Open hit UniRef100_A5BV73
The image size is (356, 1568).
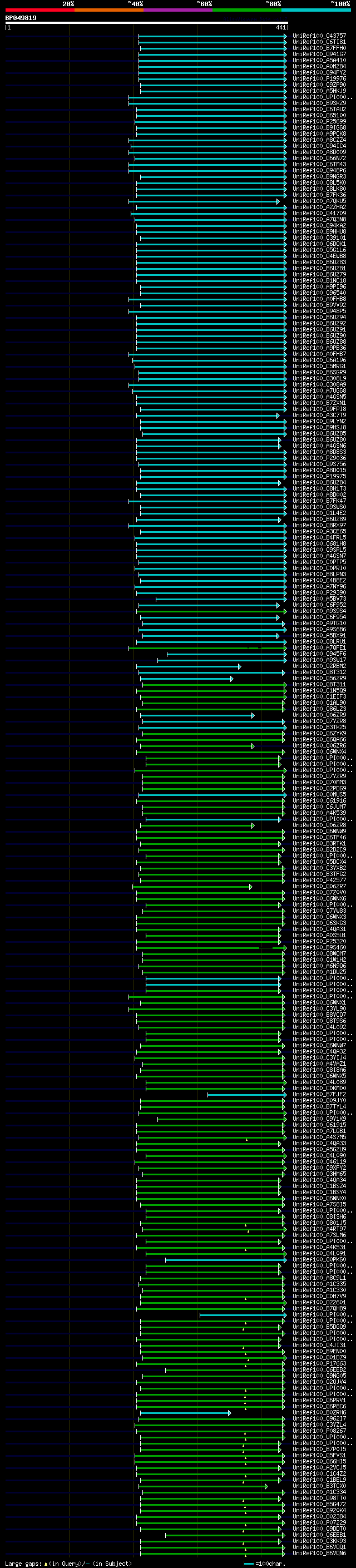pyautogui.click(x=319, y=599)
